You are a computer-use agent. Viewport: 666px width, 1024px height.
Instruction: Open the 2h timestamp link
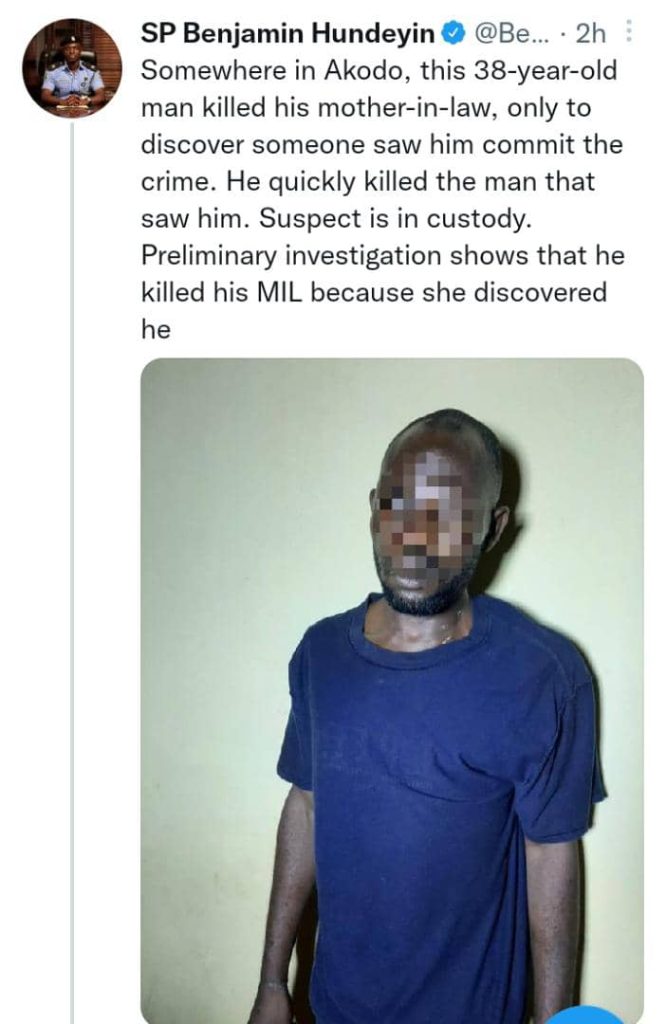590,33
